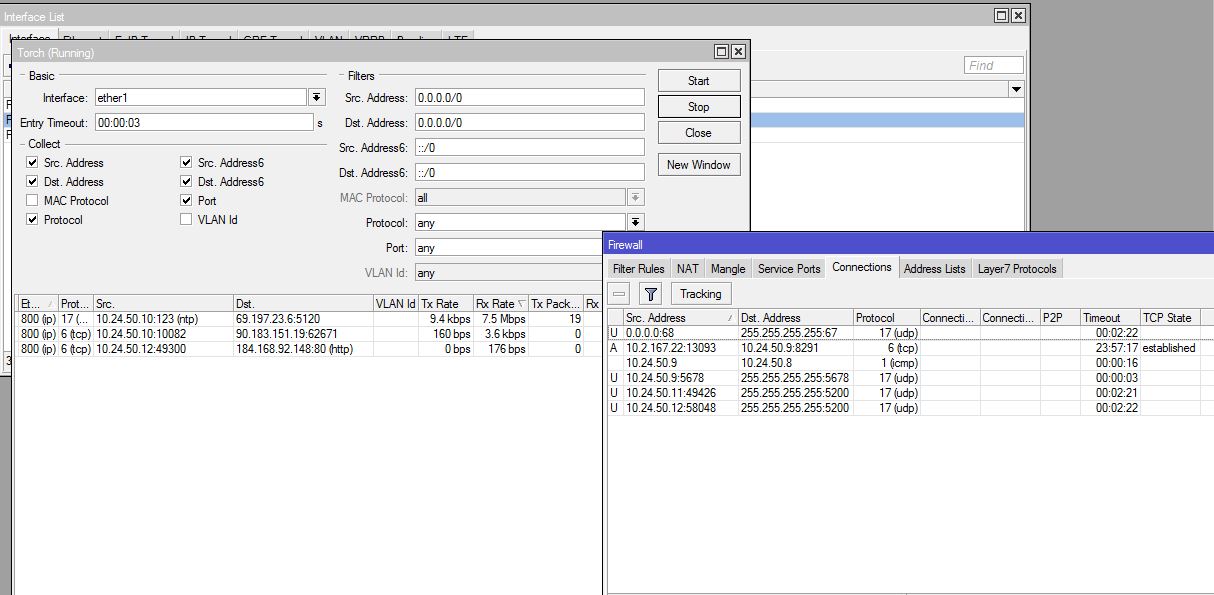Sort connections by Src. Address column
The height and width of the screenshot is (595, 1214).
[680, 317]
